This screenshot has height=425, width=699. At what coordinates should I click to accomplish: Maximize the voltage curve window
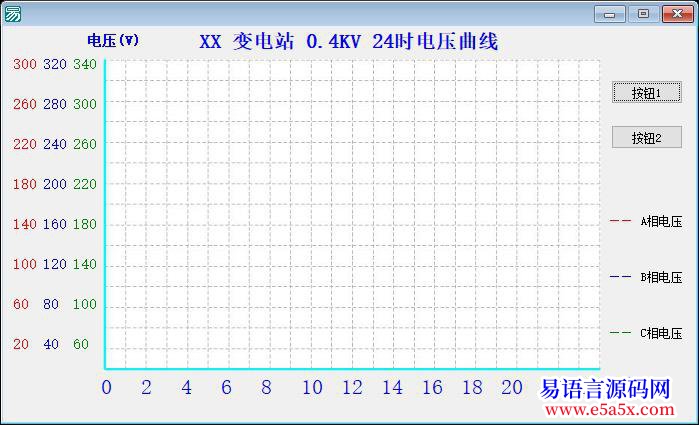[643, 14]
